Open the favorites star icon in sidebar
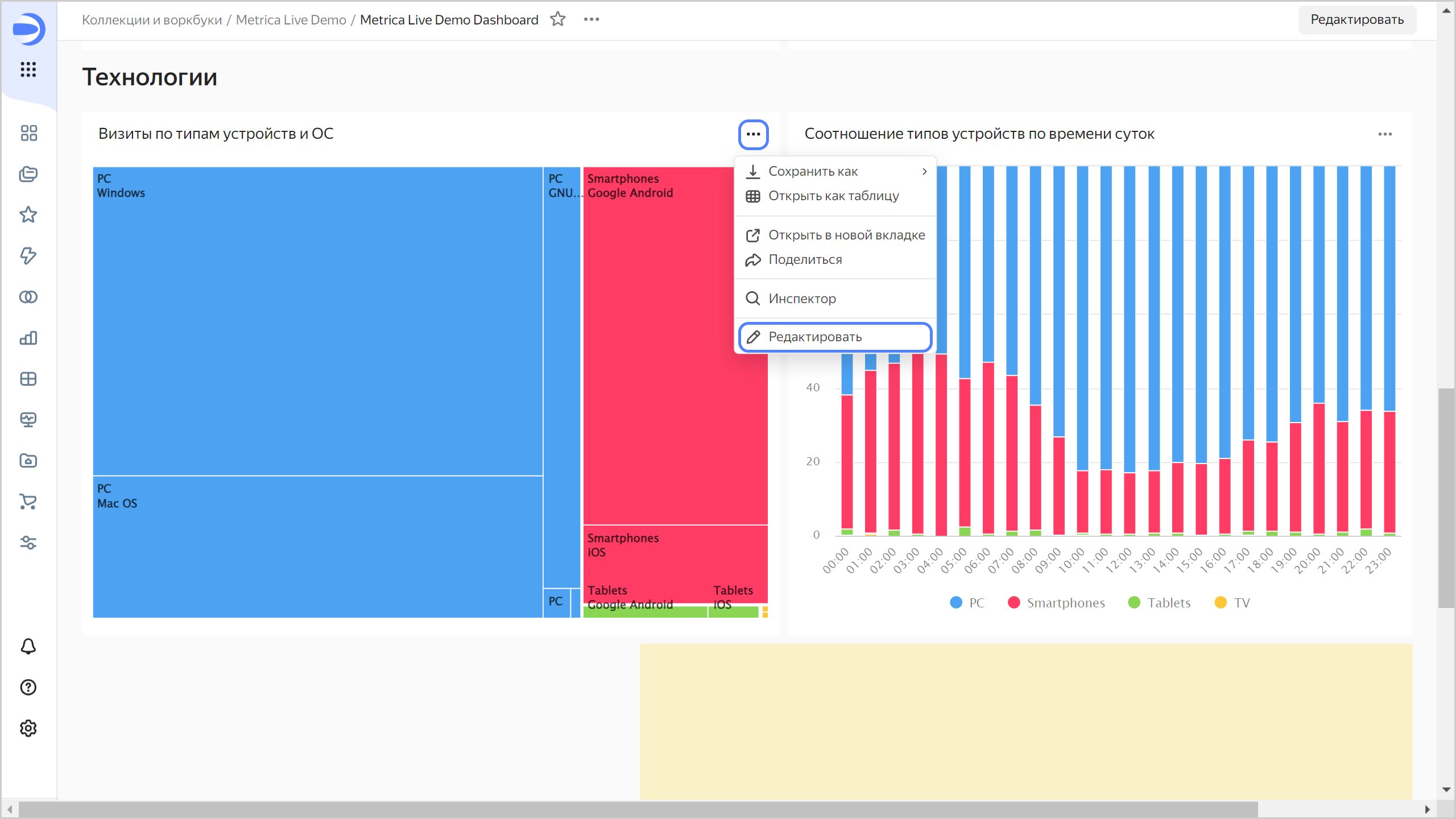1456x819 pixels. 28,215
